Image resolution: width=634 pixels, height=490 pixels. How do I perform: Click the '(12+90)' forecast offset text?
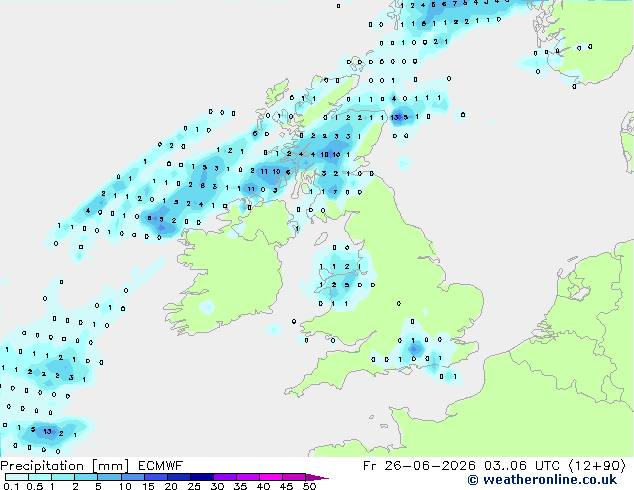[x=598, y=466]
